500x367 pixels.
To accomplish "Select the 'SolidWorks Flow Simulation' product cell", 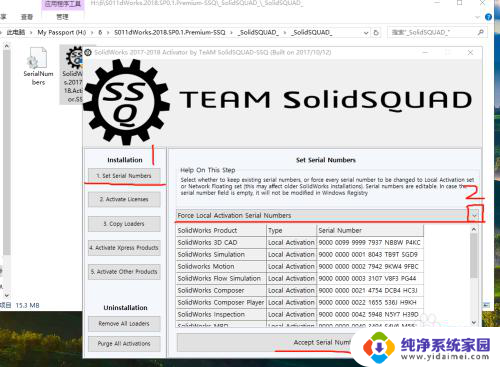I will [x=221, y=278].
